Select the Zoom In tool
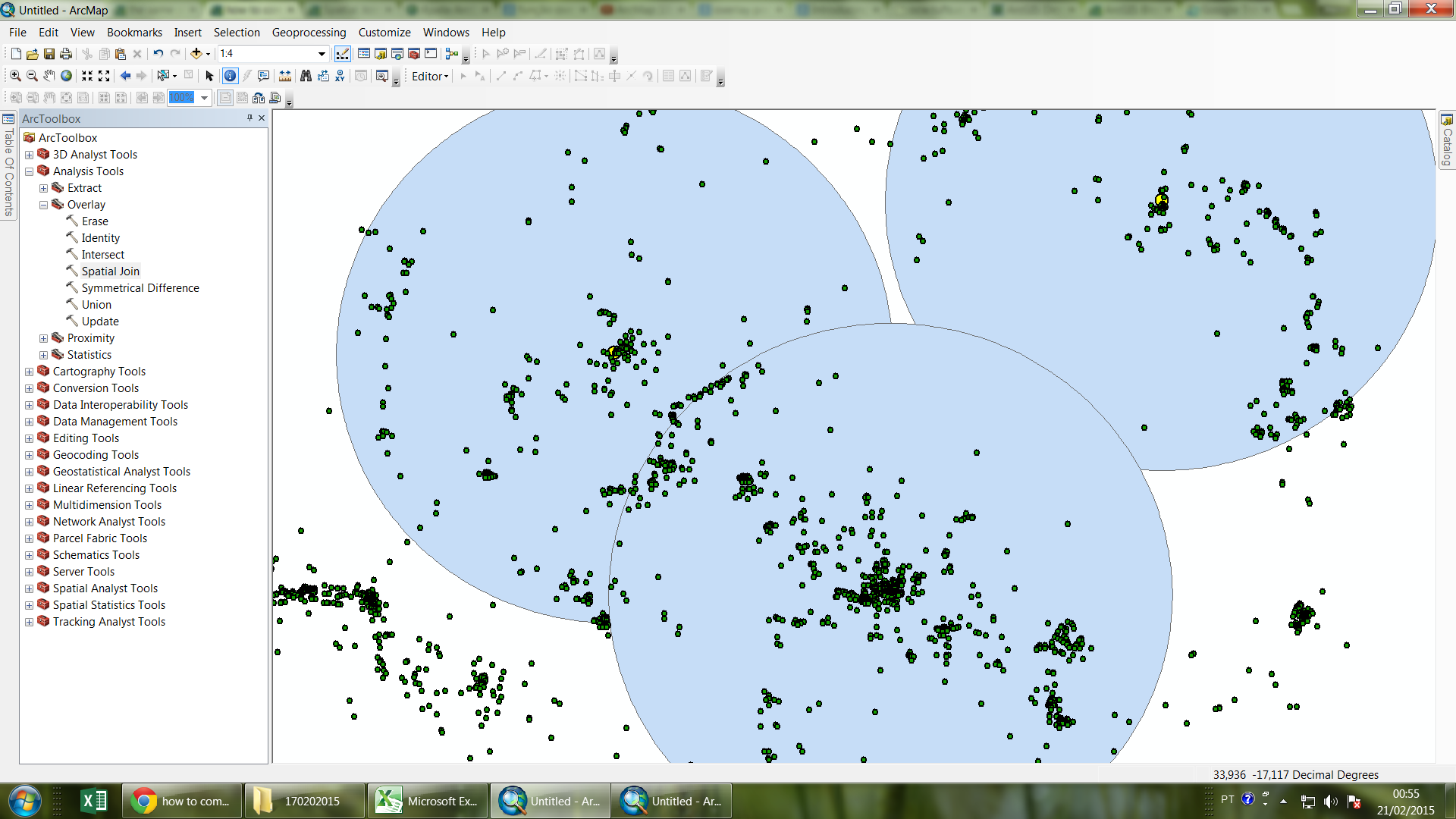This screenshot has width=1456, height=819. 15,76
